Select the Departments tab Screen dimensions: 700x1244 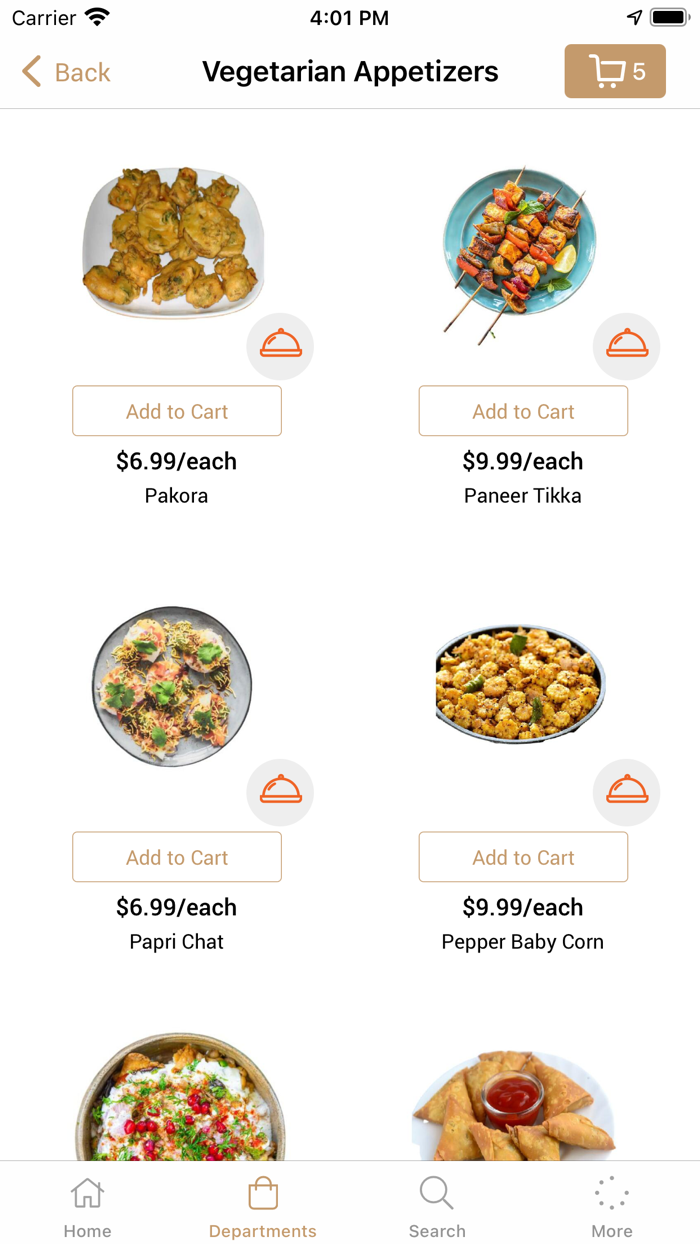262,1202
